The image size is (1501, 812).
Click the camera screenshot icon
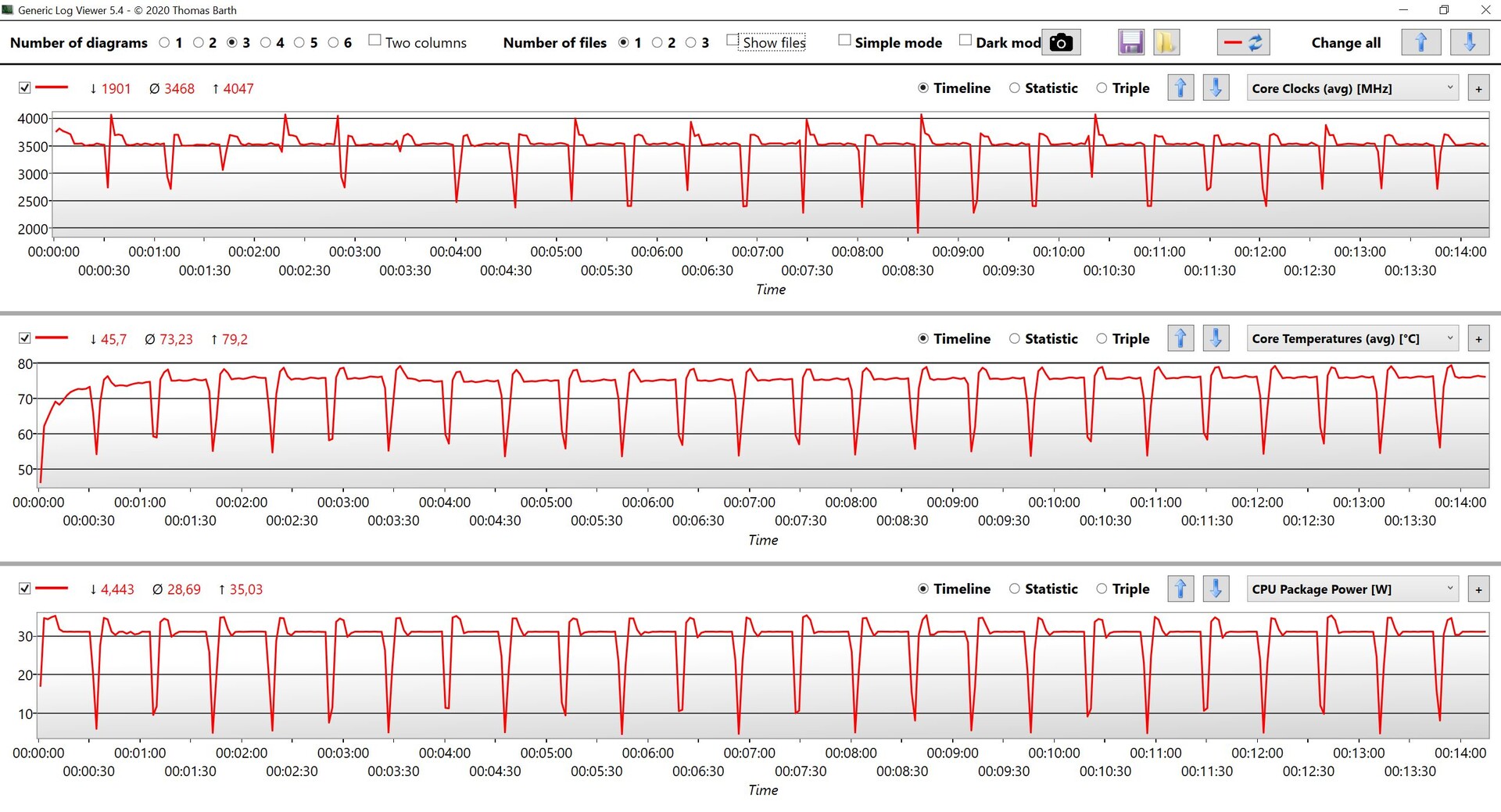coord(1061,42)
